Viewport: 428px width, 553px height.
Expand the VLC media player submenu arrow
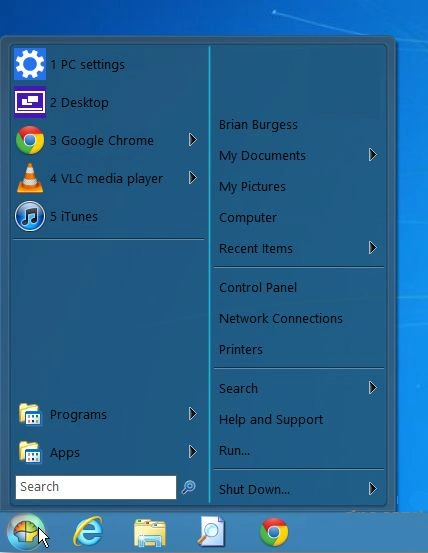pos(192,178)
